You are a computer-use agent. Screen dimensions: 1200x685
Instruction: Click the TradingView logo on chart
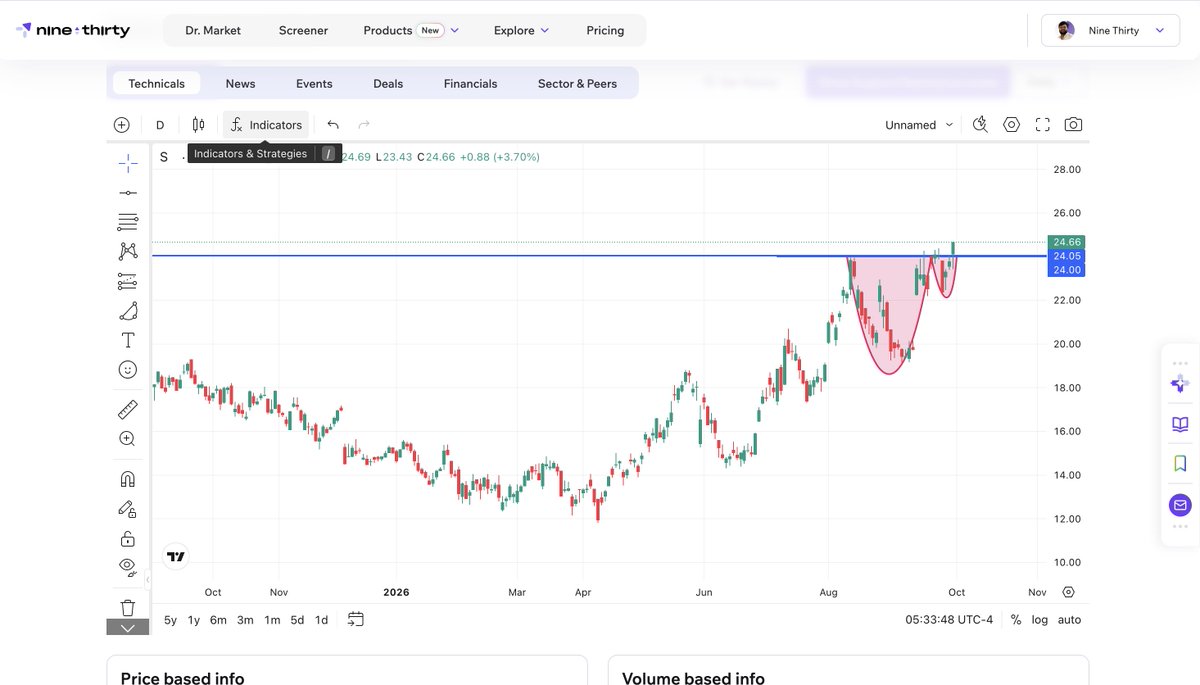point(176,557)
